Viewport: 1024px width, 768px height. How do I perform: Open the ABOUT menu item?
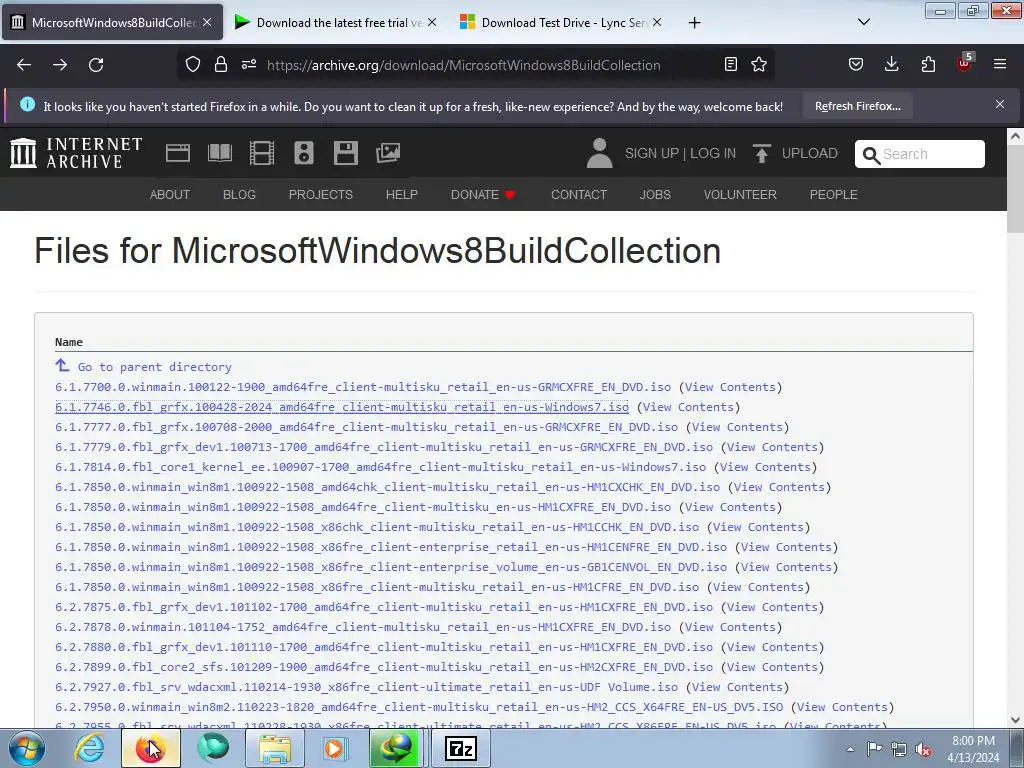pyautogui.click(x=170, y=195)
